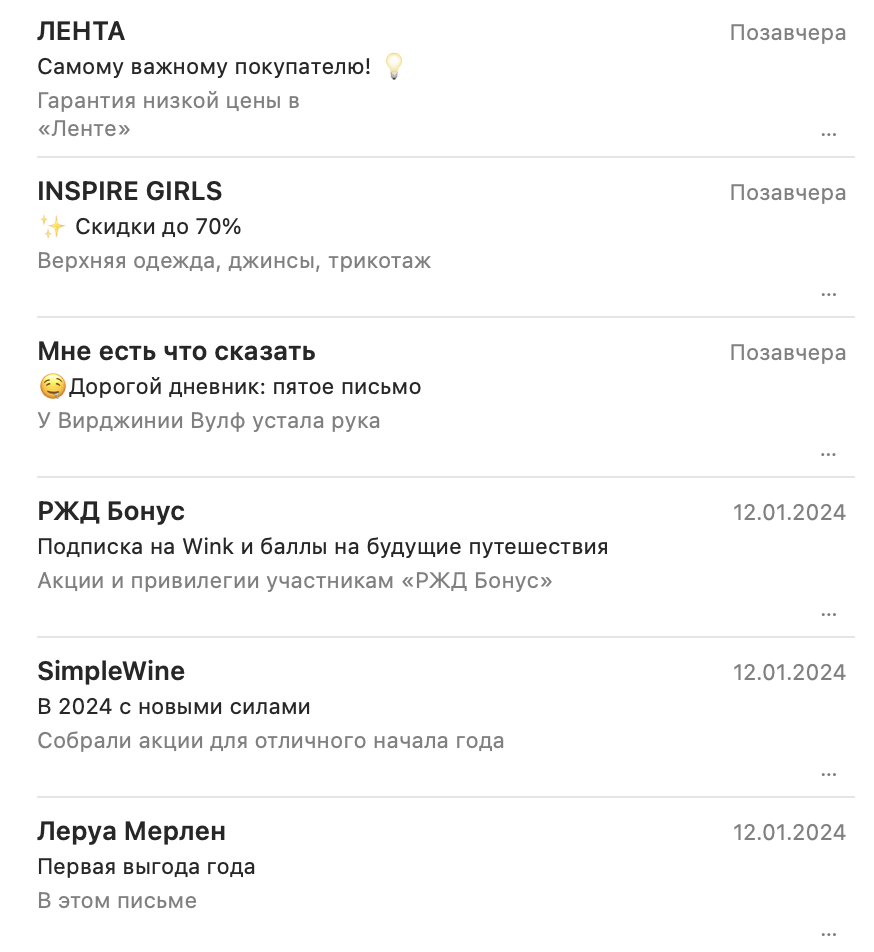Click the light bulb emoji in the ЛЕНТА subject
Screen dimensions: 874x952
pyautogui.click(x=395, y=67)
